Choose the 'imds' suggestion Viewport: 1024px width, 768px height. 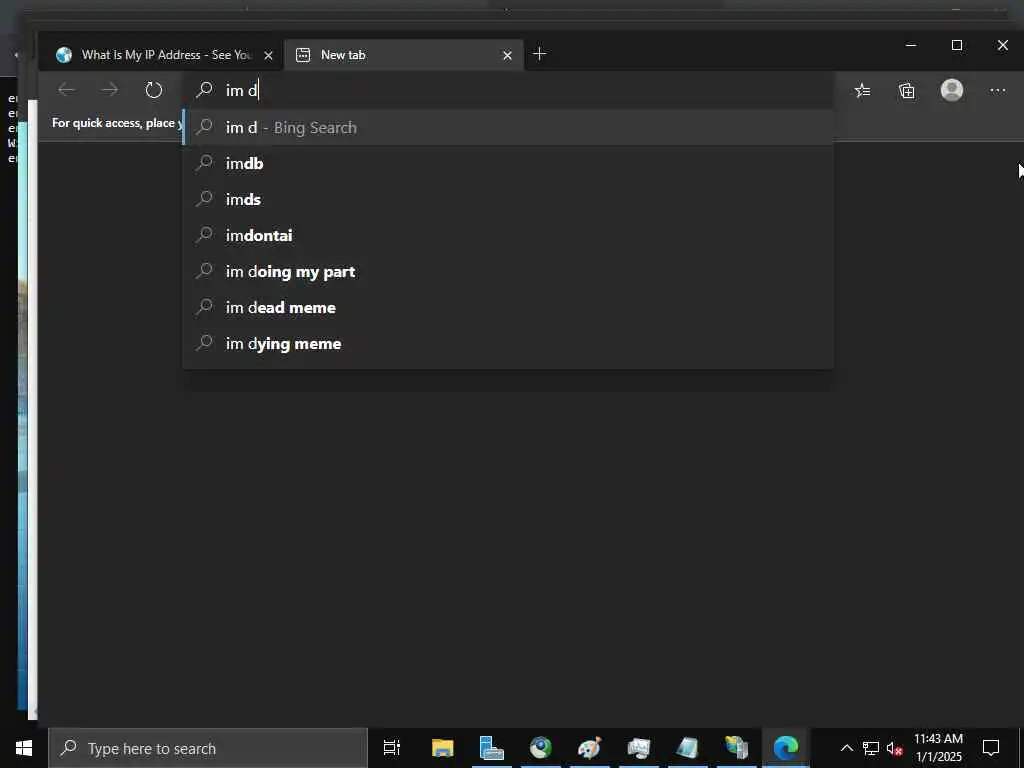(507, 199)
